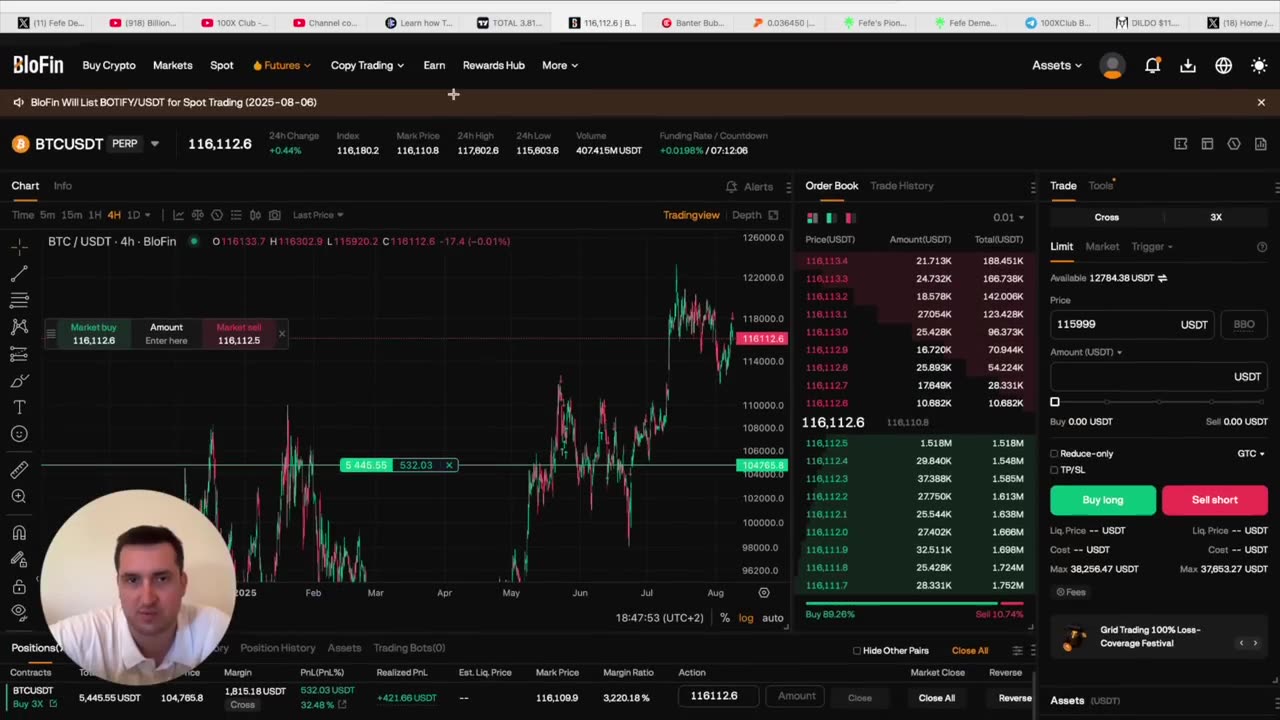
Task: Open the GTC time-in-force dropdown
Action: point(1251,454)
